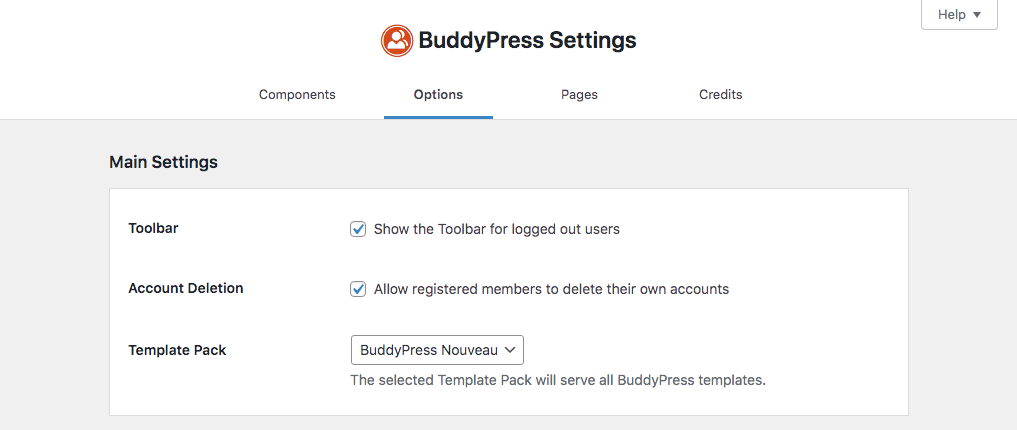
Task: Switch to the Components tab
Action: click(x=297, y=95)
